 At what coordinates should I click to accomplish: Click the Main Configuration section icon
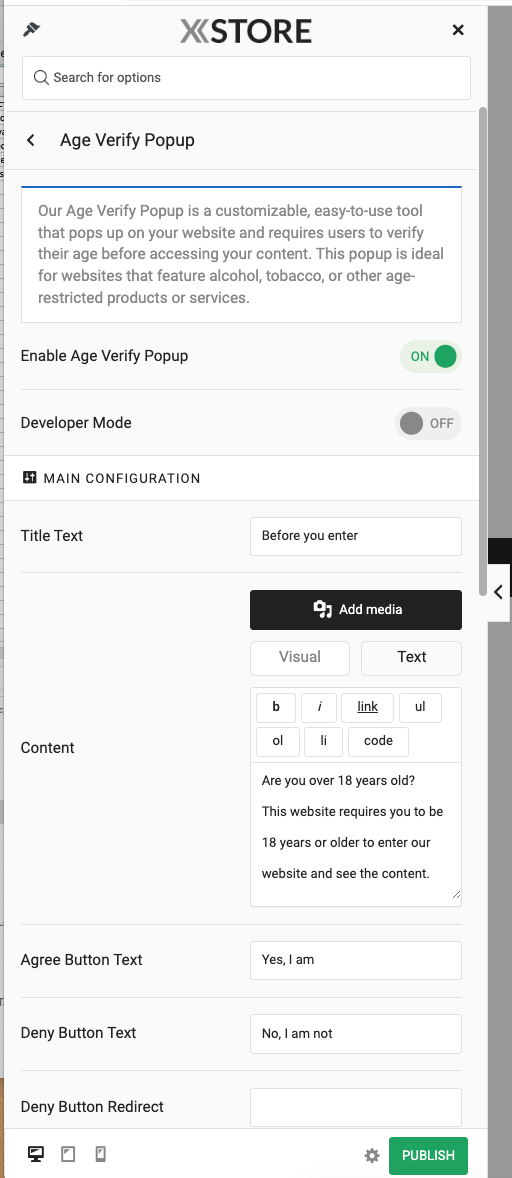click(x=29, y=477)
